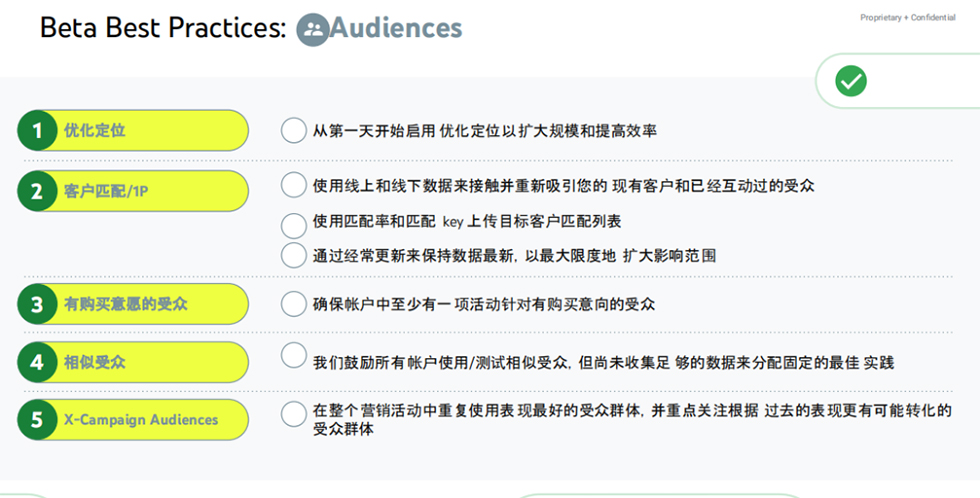
Task: Select the 优化定位 yellow label
Action: (150, 131)
